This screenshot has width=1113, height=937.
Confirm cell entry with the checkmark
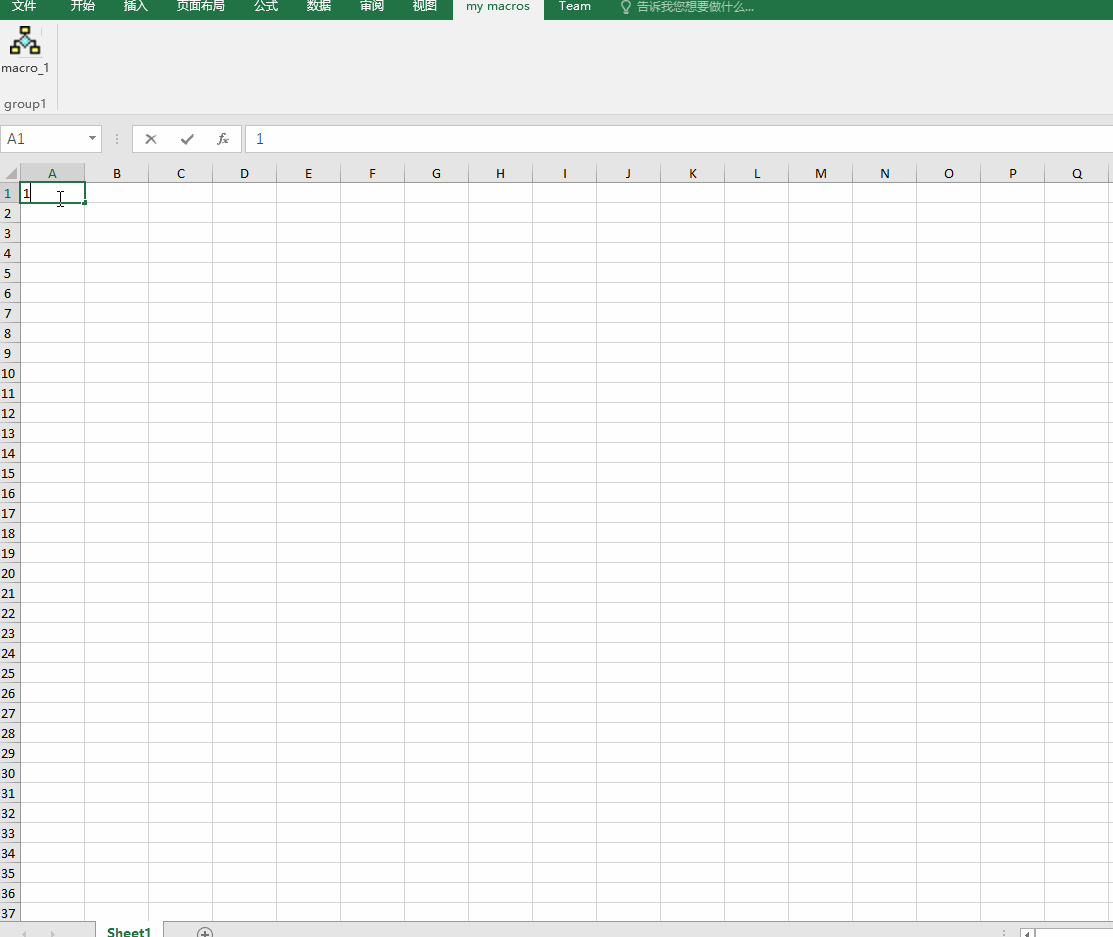[187, 139]
